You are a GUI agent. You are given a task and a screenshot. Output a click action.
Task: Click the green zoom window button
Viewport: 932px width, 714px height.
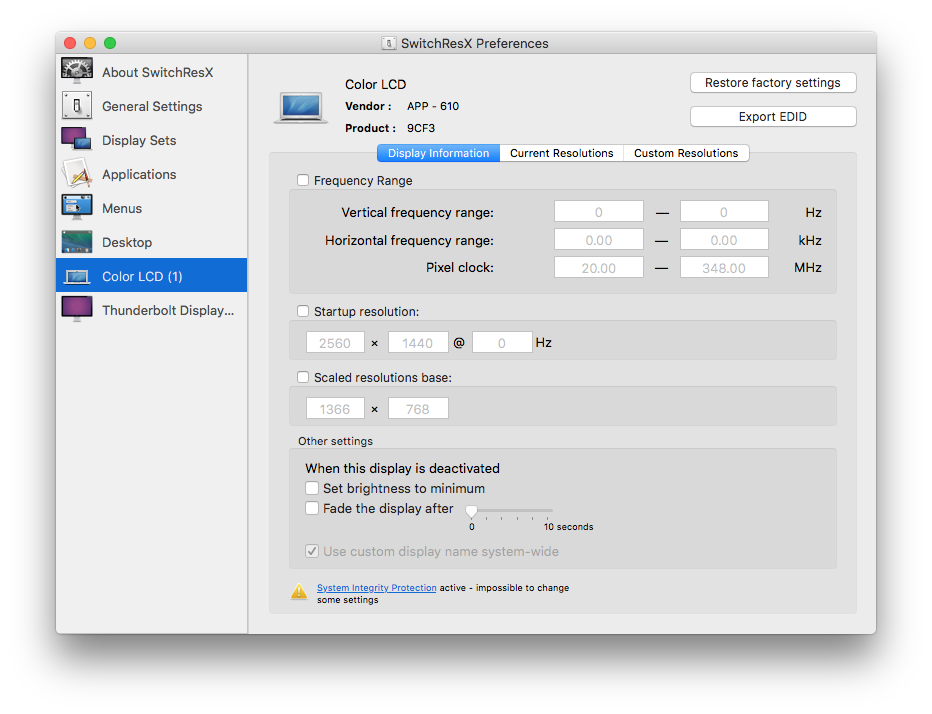tap(110, 43)
